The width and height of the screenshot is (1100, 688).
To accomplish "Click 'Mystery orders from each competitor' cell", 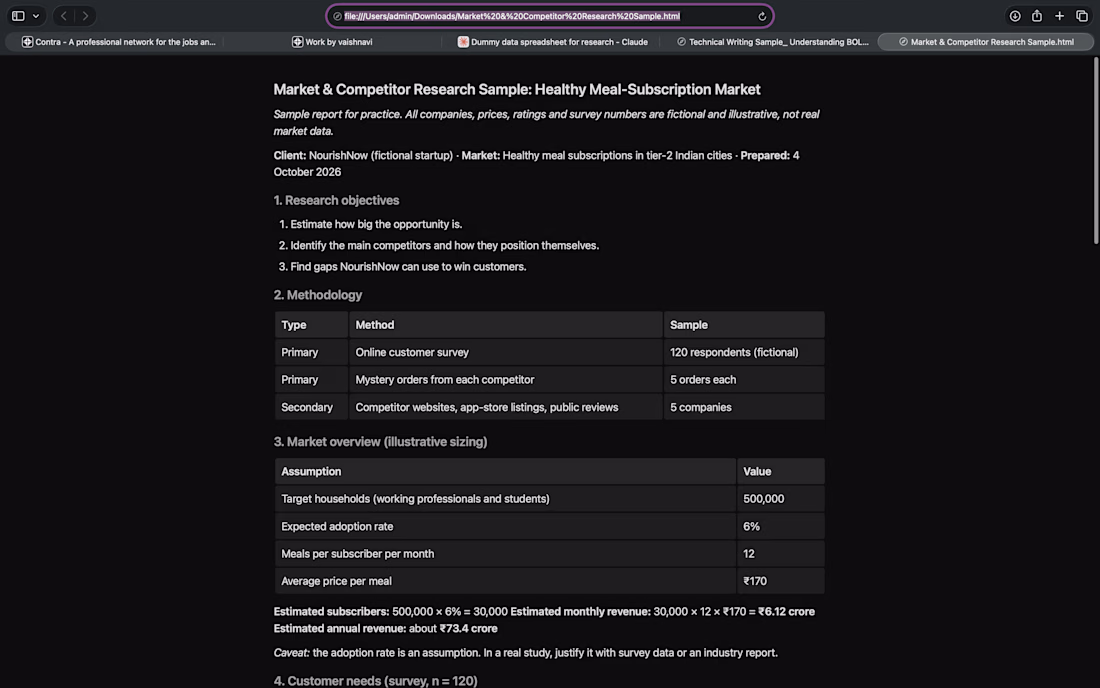I will (506, 379).
